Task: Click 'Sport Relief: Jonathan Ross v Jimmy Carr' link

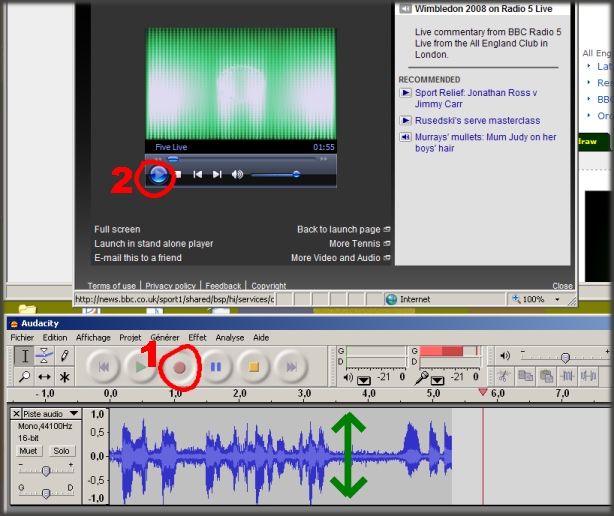Action: point(476,98)
